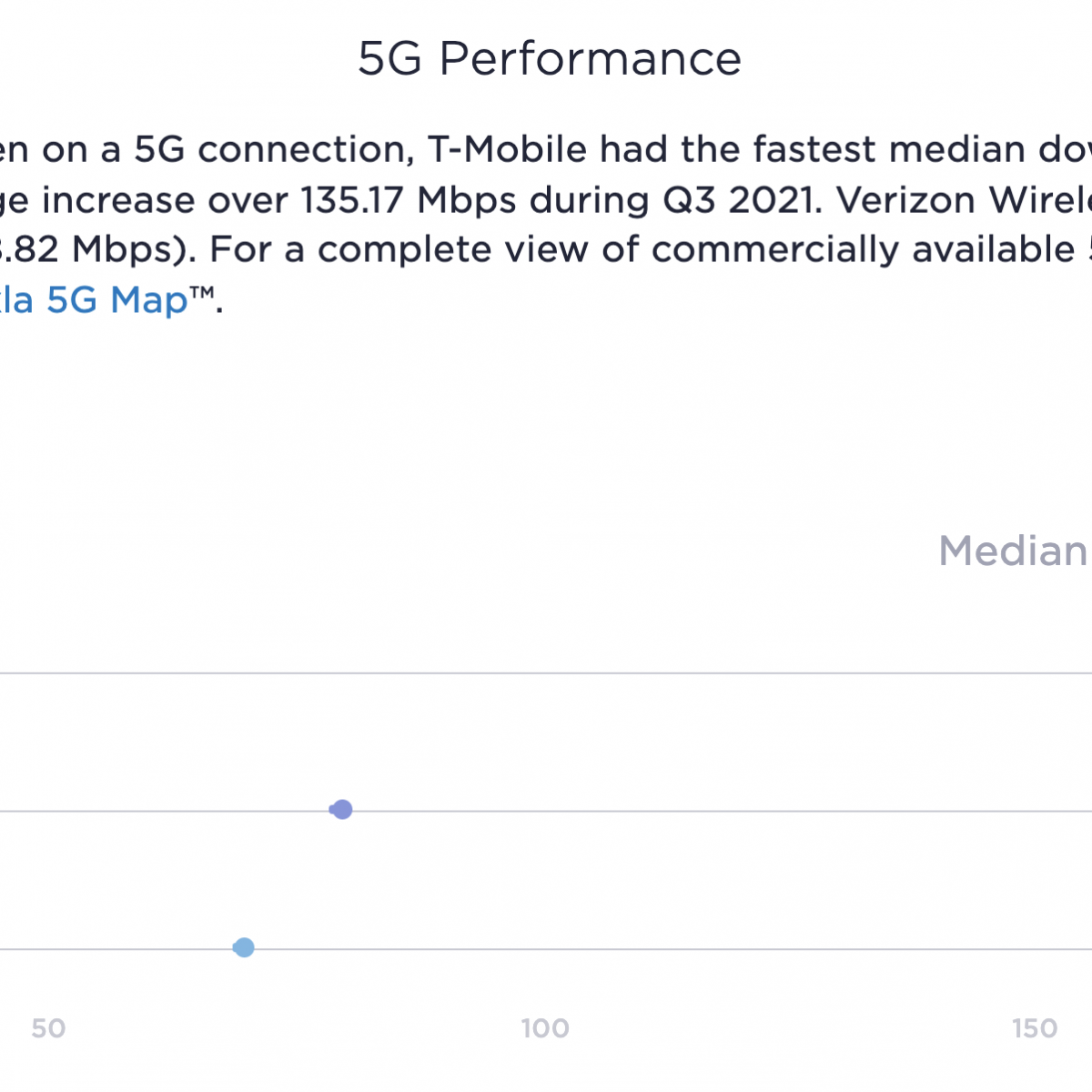Click the word "connection," in the first line
Screen dimensions: 1092x1092
pyautogui.click(x=305, y=149)
